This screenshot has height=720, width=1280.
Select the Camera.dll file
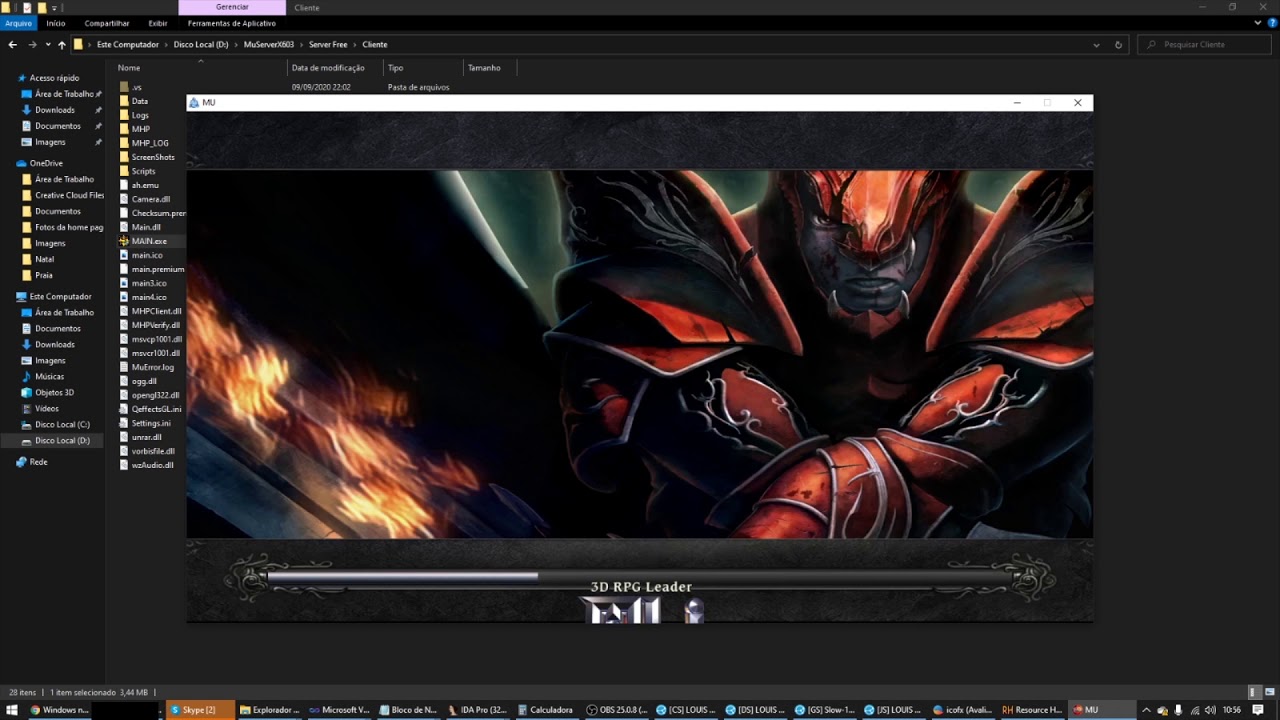pos(151,199)
